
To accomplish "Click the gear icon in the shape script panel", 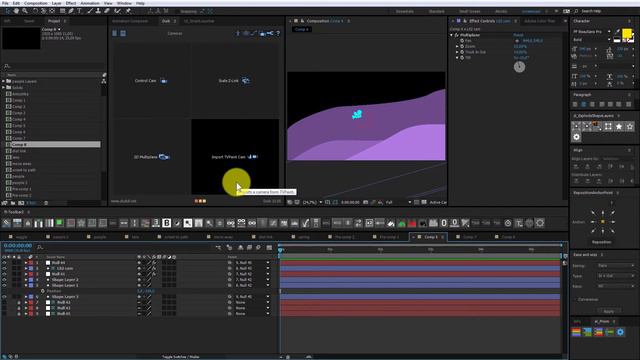I will pos(576,137).
